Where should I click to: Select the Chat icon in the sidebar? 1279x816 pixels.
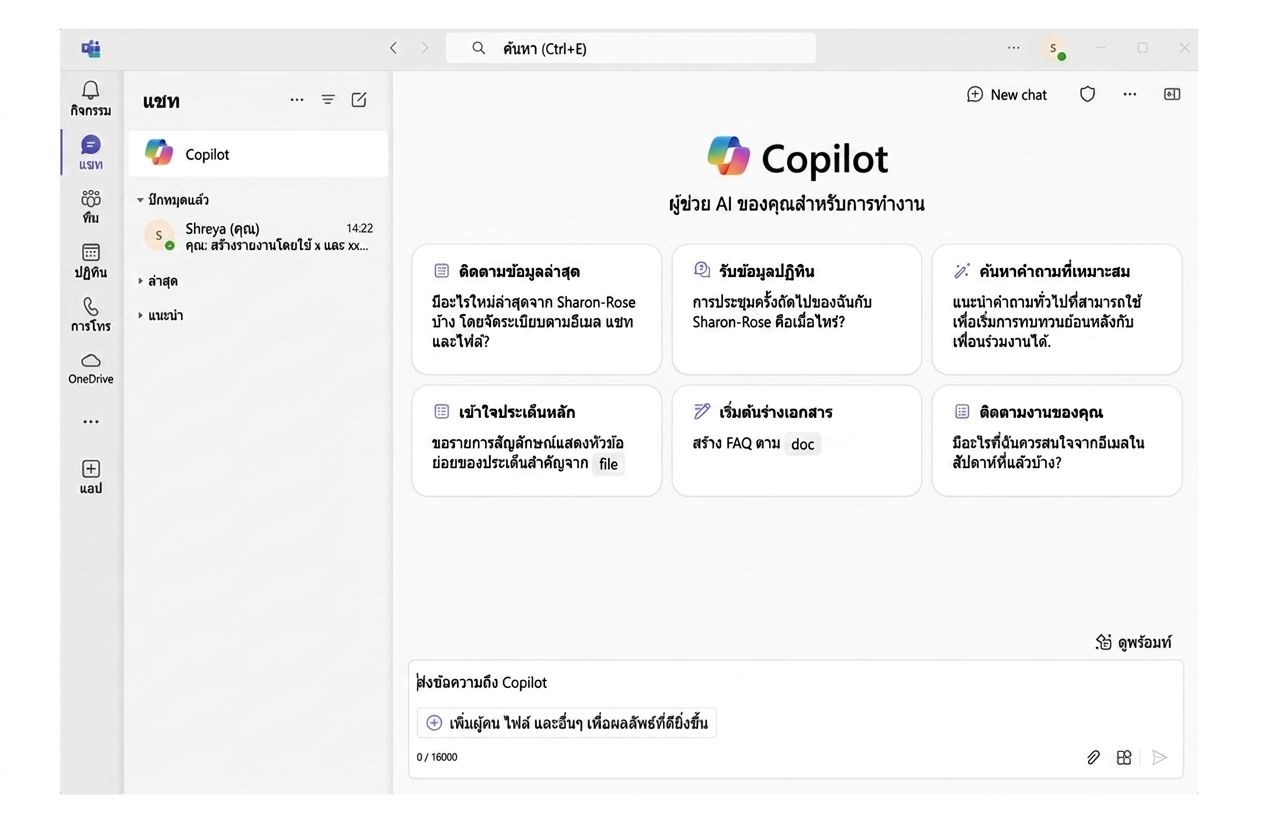pyautogui.click(x=91, y=145)
